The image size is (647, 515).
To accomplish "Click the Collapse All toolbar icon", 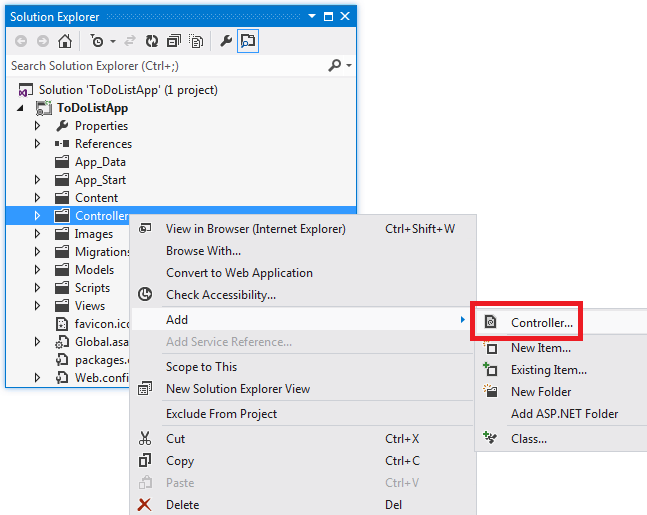I will (x=174, y=41).
